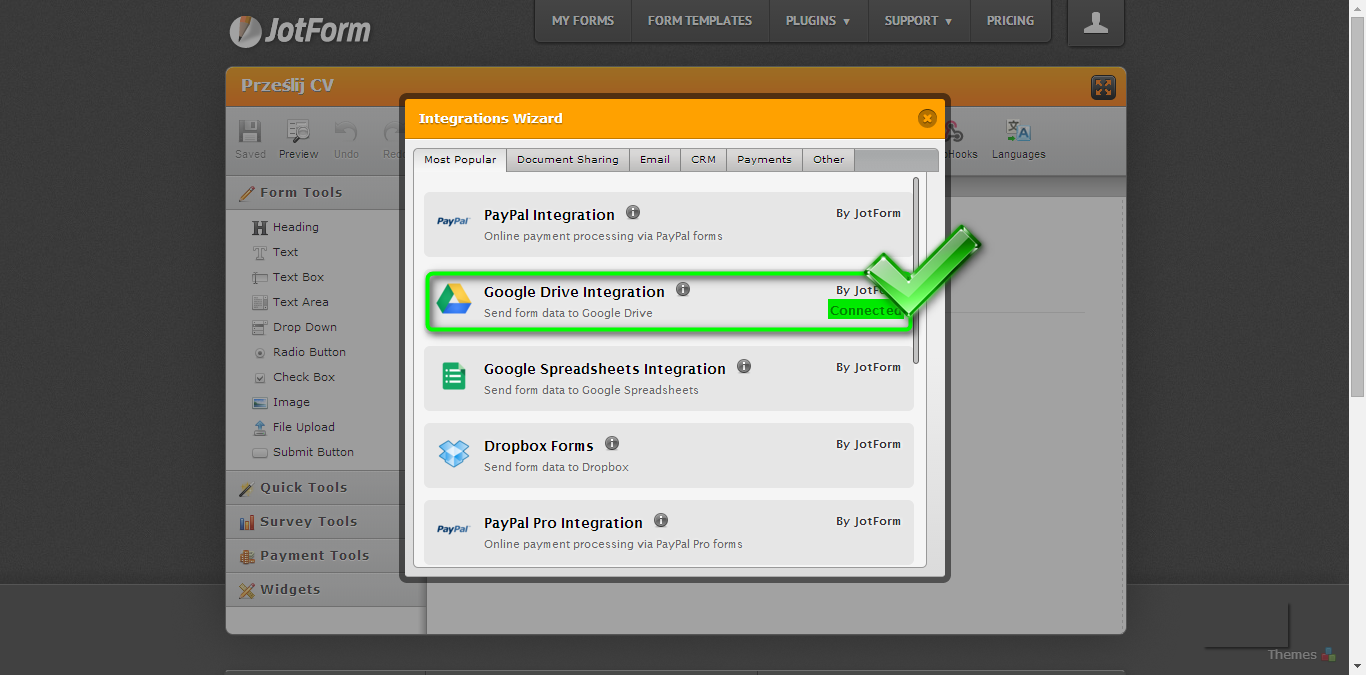Open the user account avatar menu
The width and height of the screenshot is (1366, 675).
click(x=1096, y=22)
